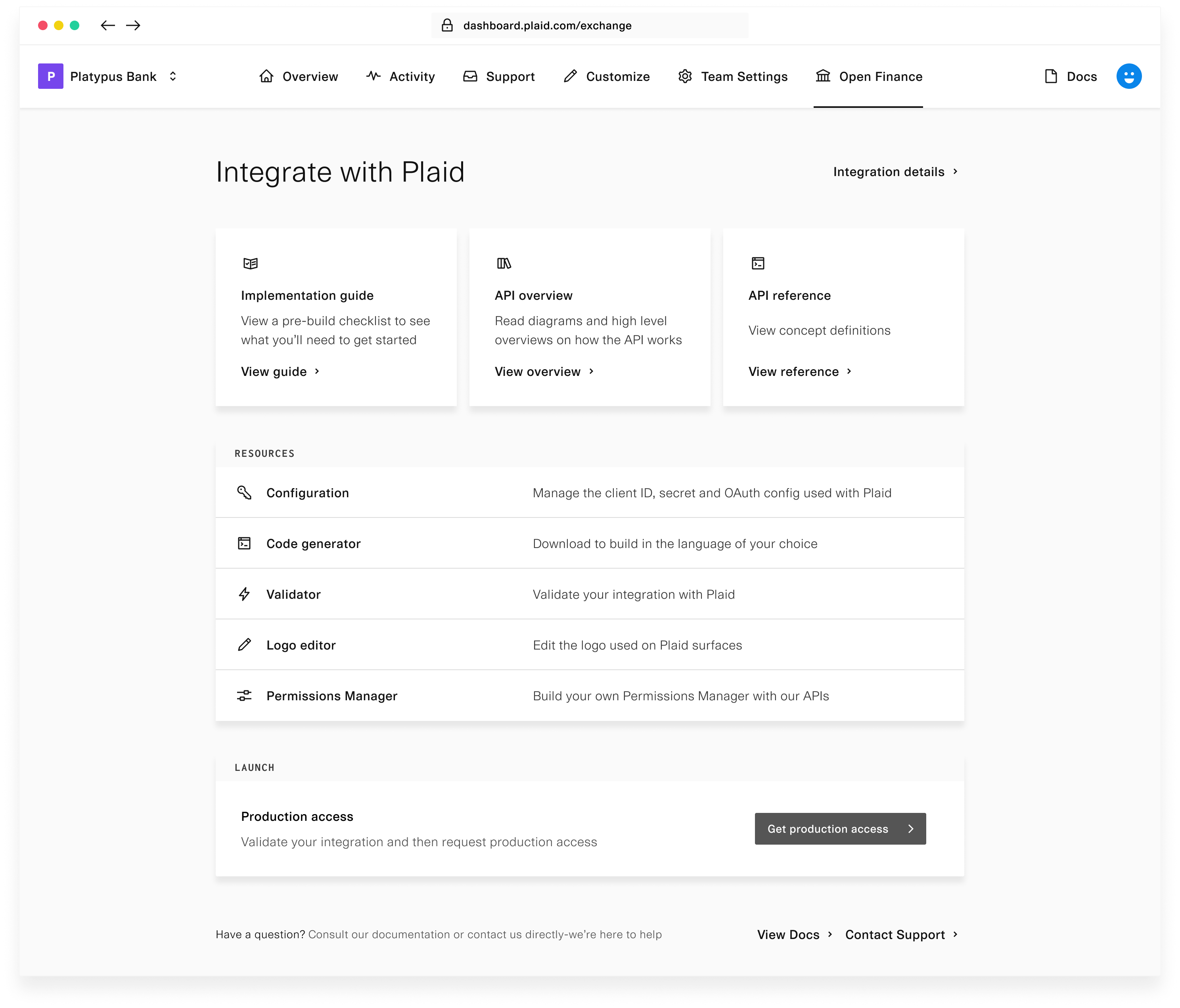The width and height of the screenshot is (1180, 1008).
Task: Open the Permissions Manager resource
Action: tap(590, 696)
